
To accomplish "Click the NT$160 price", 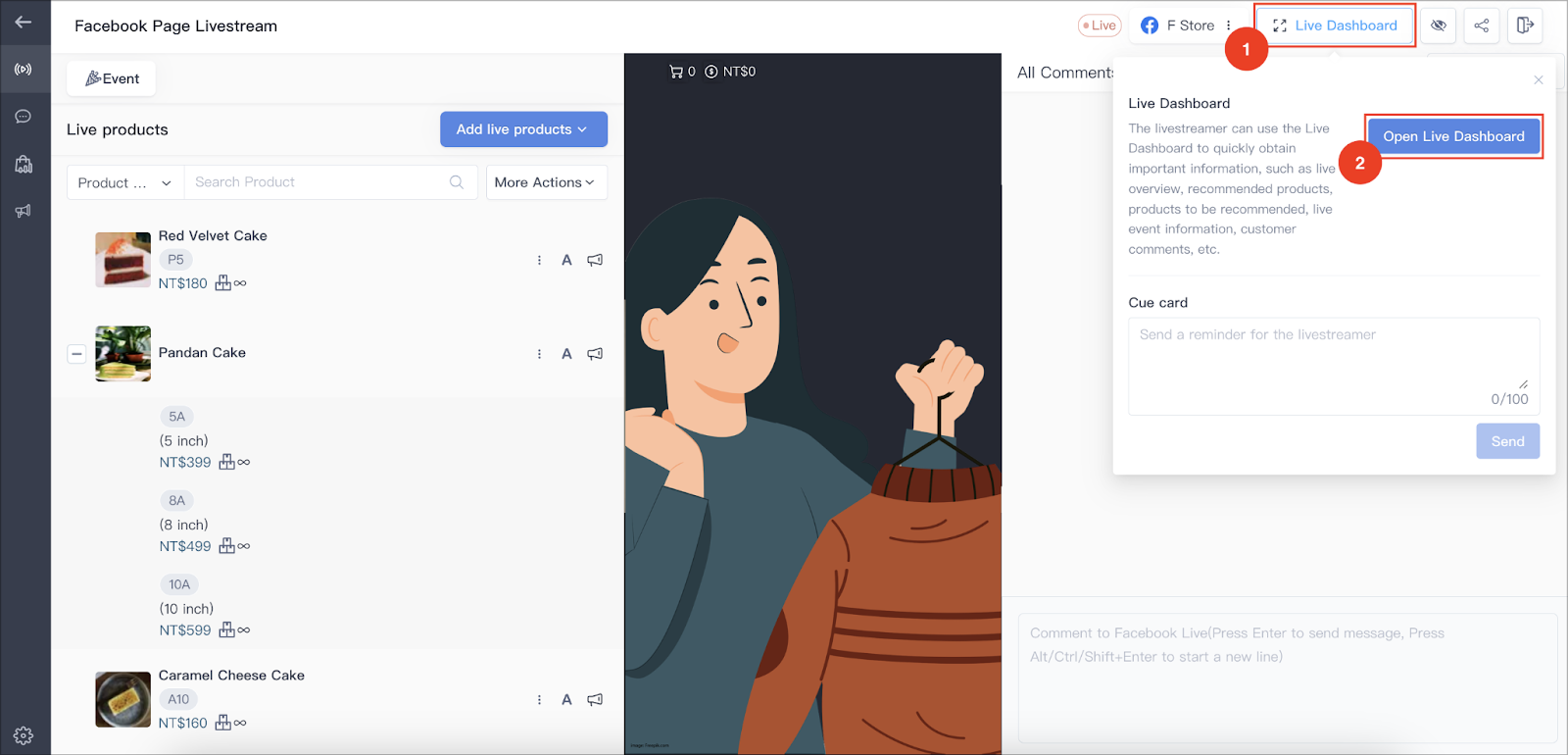I will [183, 723].
